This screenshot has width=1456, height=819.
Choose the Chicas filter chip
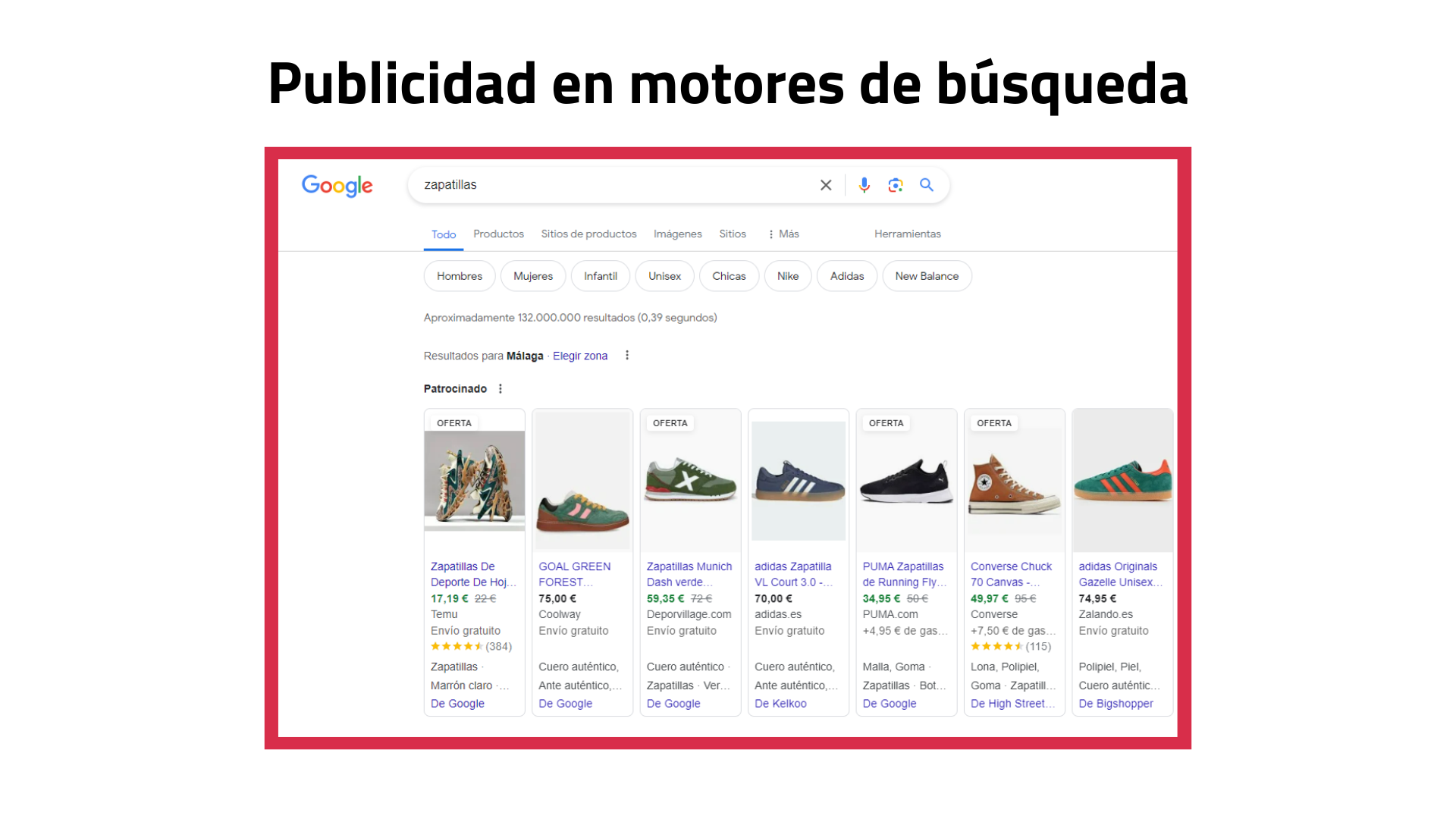[x=729, y=276]
